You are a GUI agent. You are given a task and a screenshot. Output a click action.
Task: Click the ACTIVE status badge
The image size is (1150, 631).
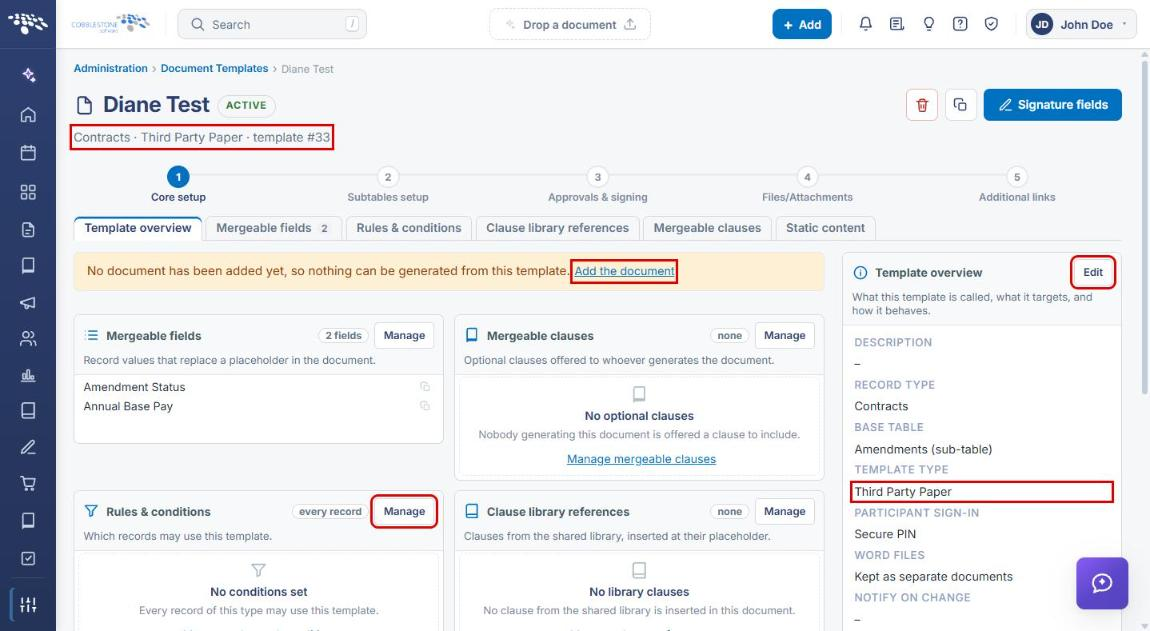246,106
